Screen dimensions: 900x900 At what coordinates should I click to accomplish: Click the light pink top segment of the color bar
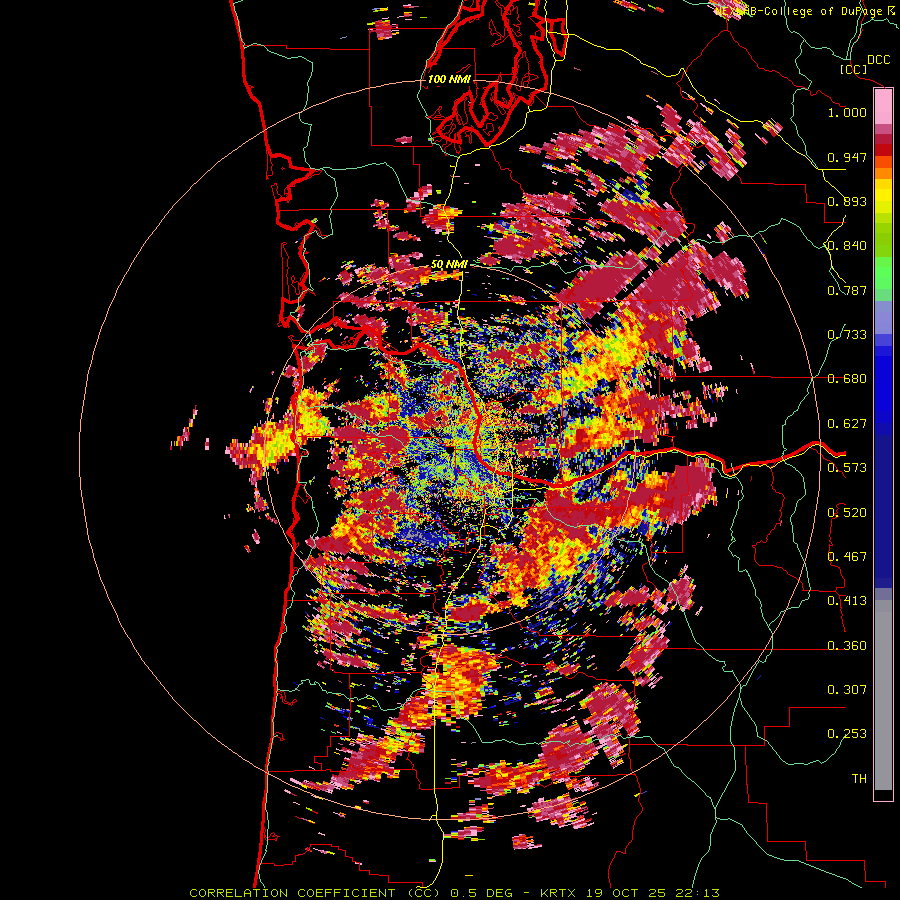pos(883,106)
